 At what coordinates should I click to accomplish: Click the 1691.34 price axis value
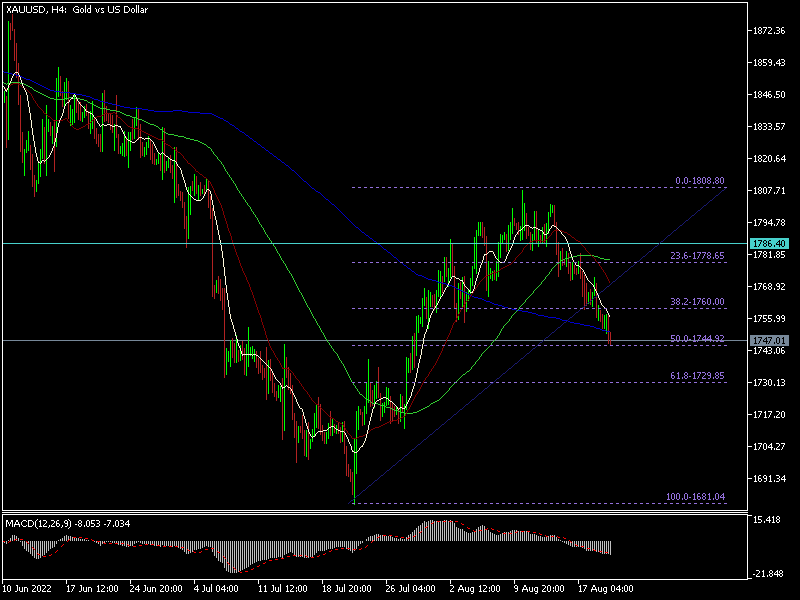[x=769, y=479]
